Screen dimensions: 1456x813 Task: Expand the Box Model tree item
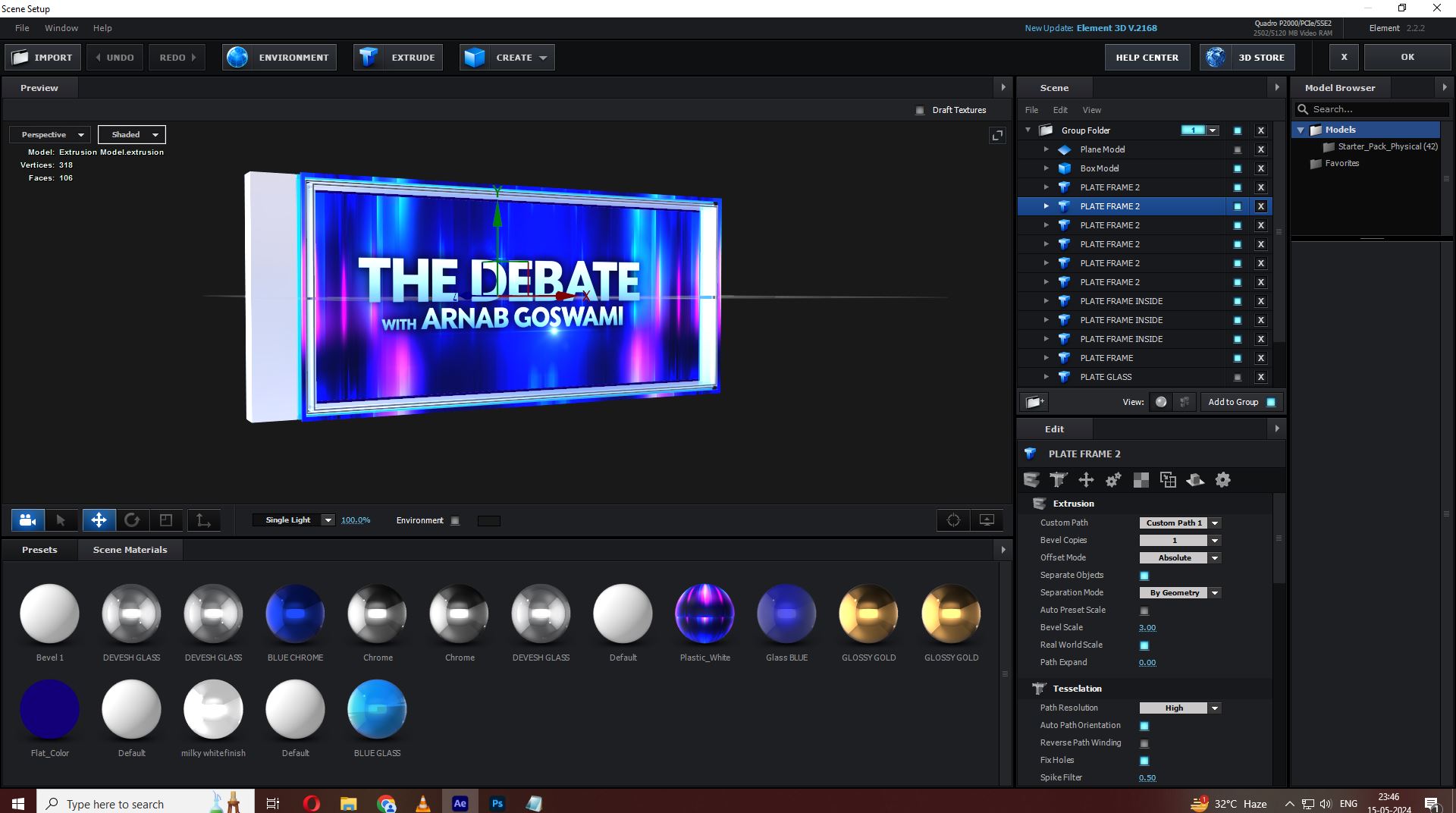coord(1046,168)
